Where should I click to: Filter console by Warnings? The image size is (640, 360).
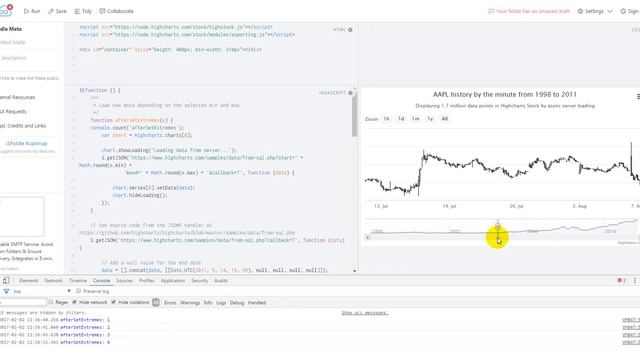[x=190, y=303]
